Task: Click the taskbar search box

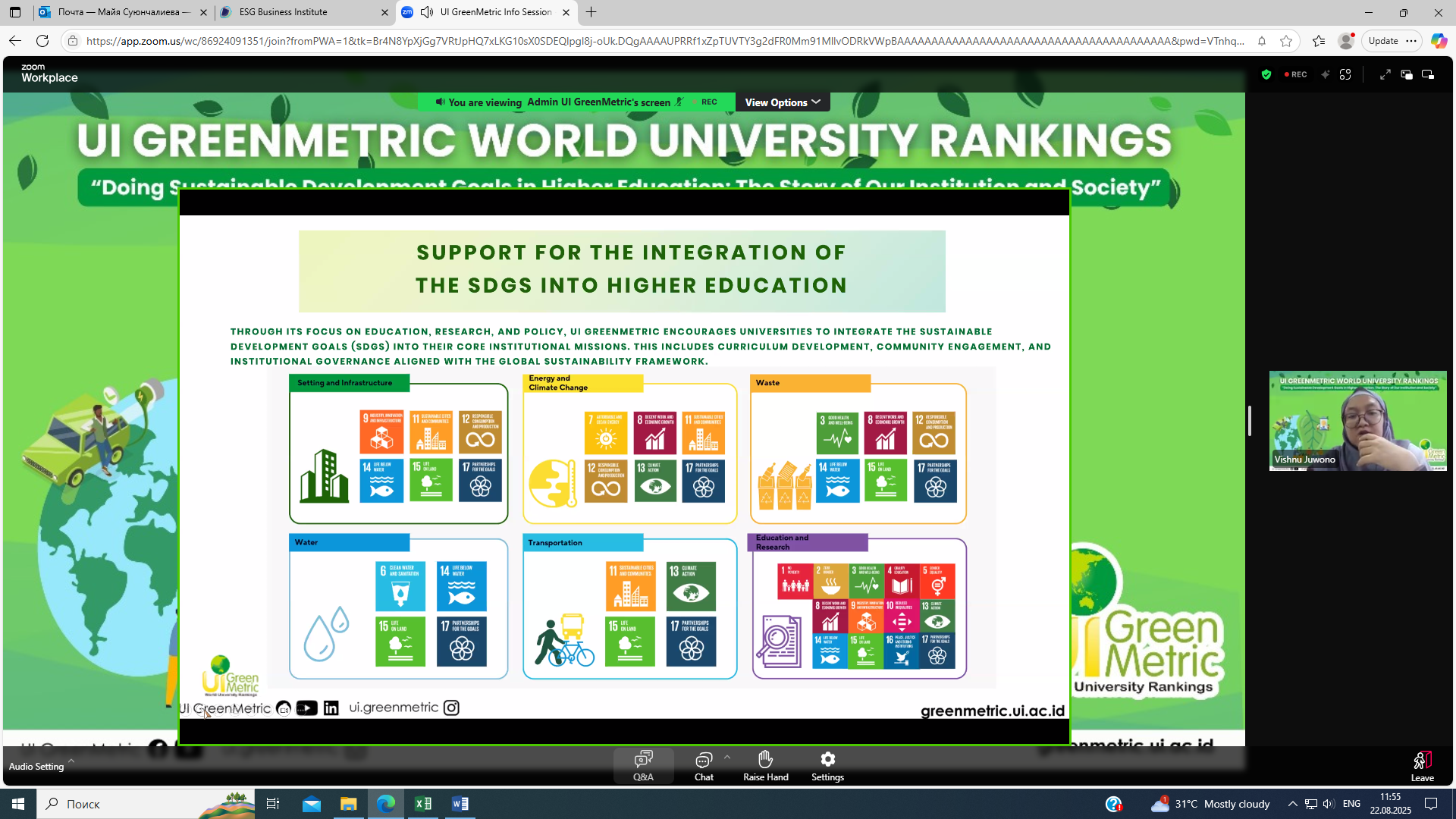Action: (146, 804)
